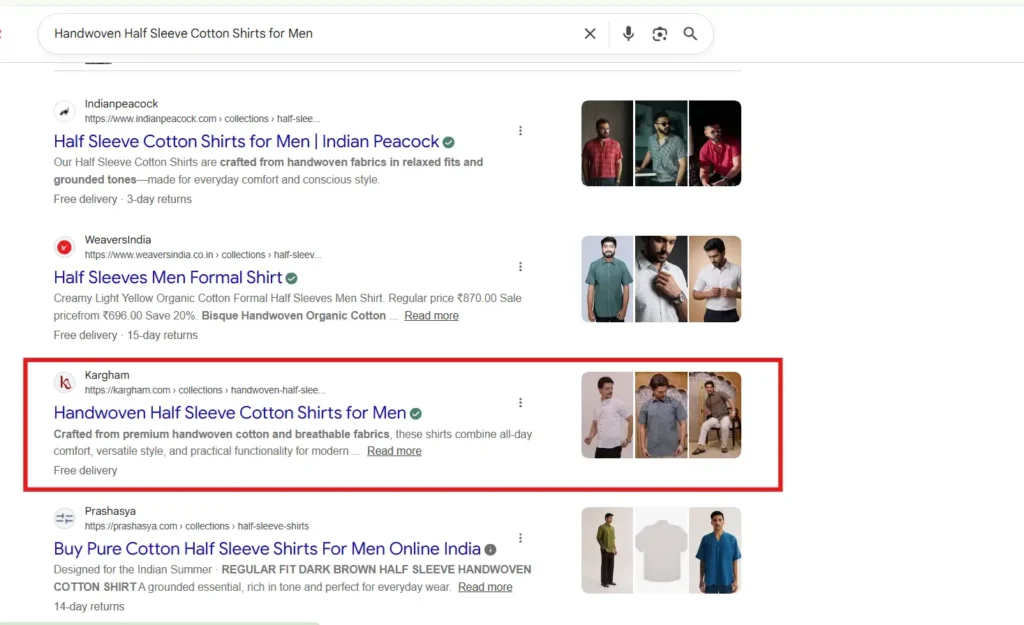1024x625 pixels.
Task: Open more options for WeaversIndia result
Action: click(520, 266)
